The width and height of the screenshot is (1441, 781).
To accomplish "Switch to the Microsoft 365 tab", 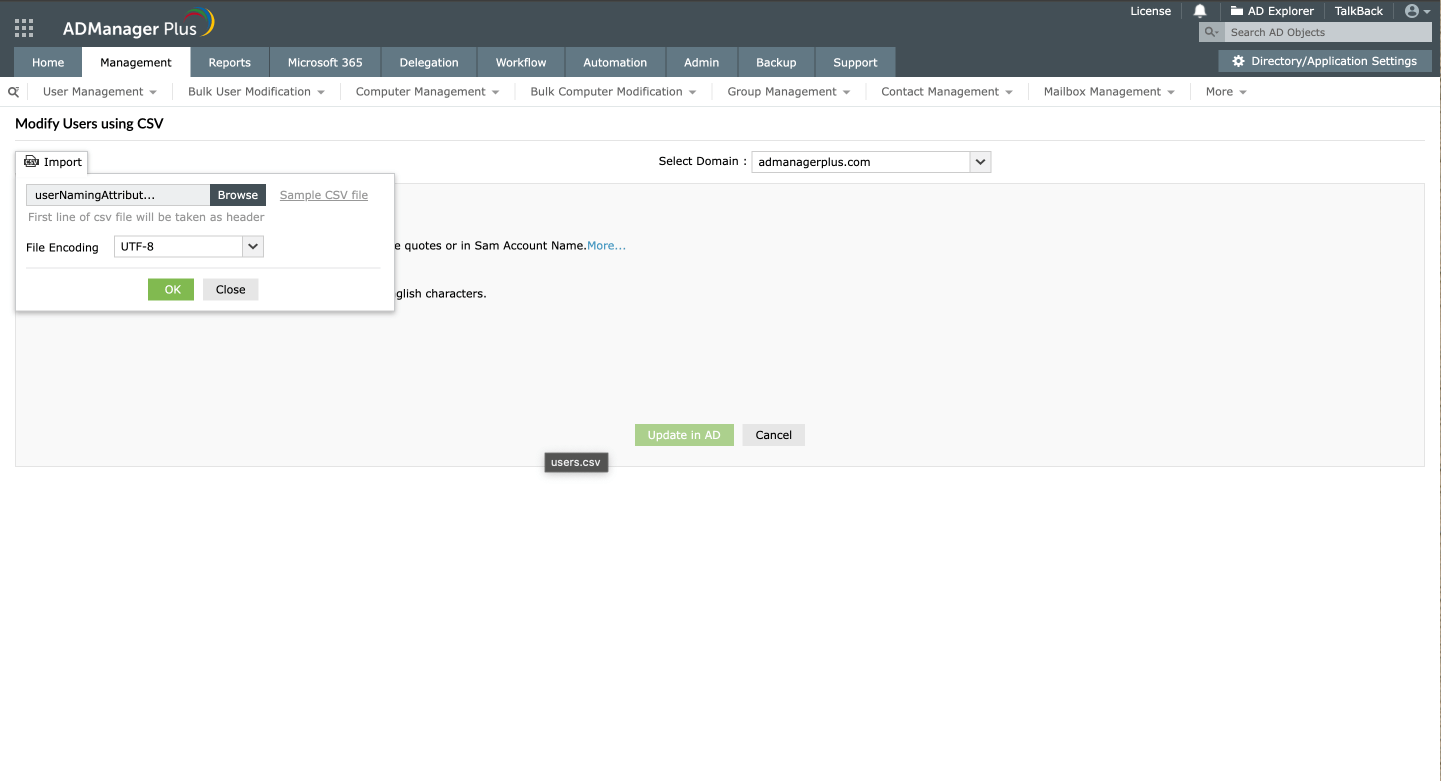I will pos(325,61).
